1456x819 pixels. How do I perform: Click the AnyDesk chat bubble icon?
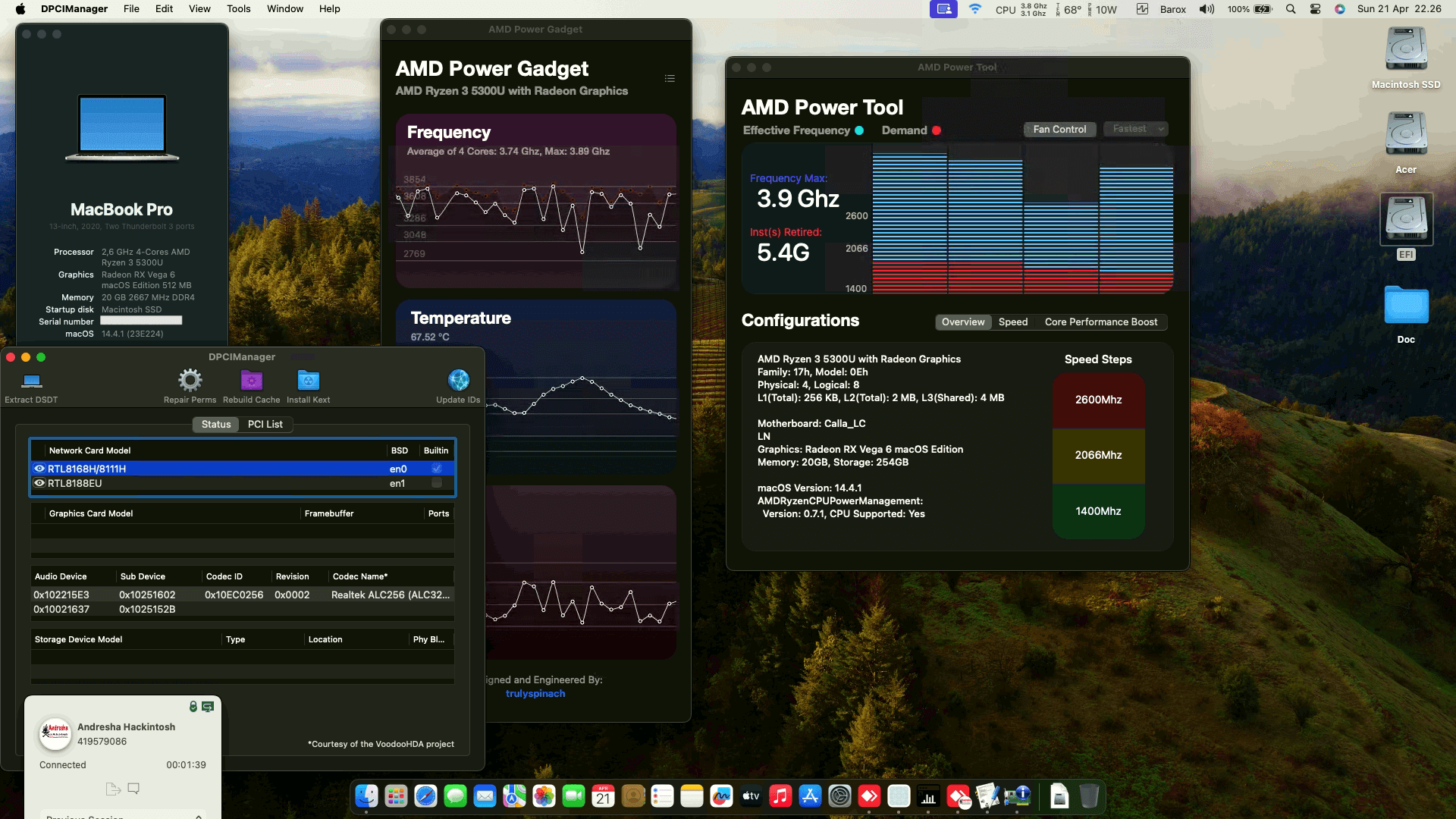coord(133,789)
